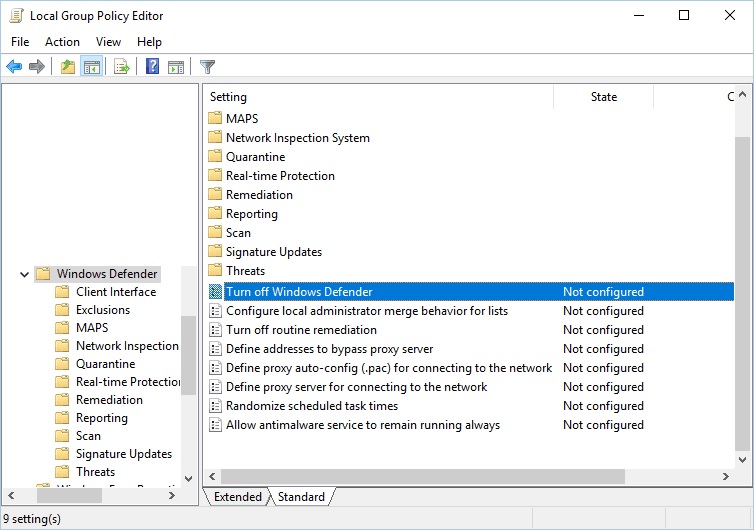The height and width of the screenshot is (530, 754).
Task: Click the MAPS folder icon in the Setting list
Action: click(215, 118)
